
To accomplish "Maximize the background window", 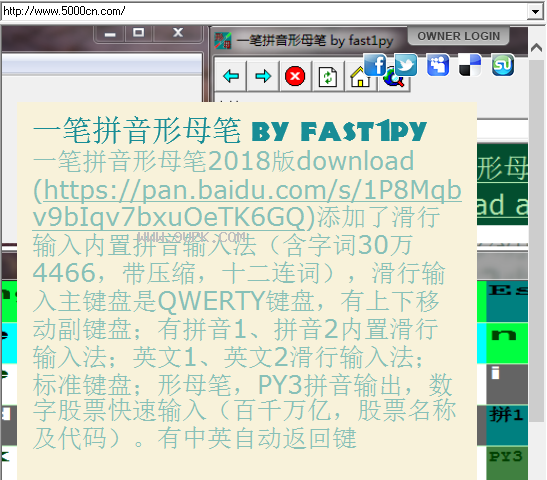I will (x=138, y=33).
